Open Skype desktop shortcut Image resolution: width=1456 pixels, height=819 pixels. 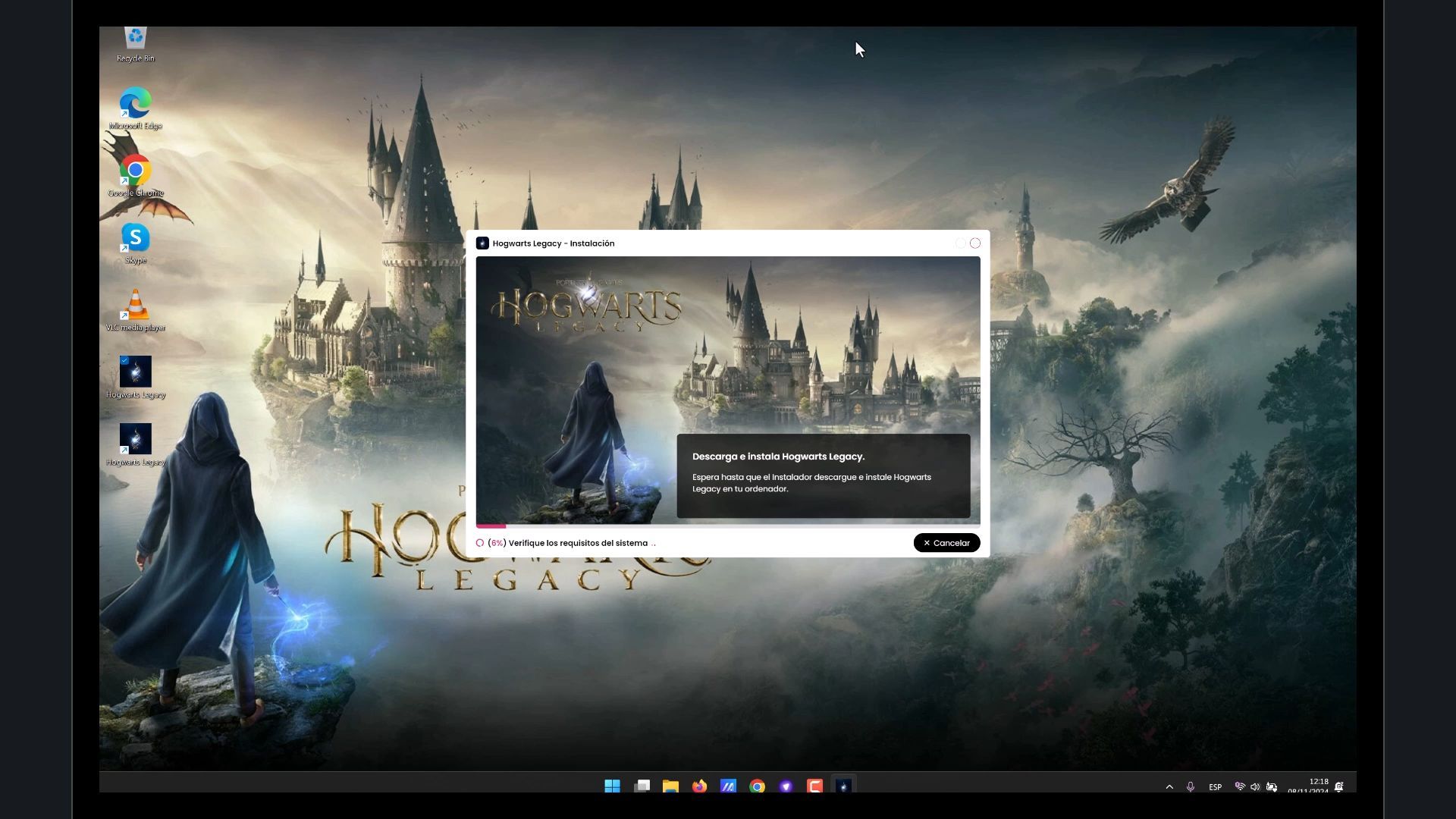coord(136,243)
